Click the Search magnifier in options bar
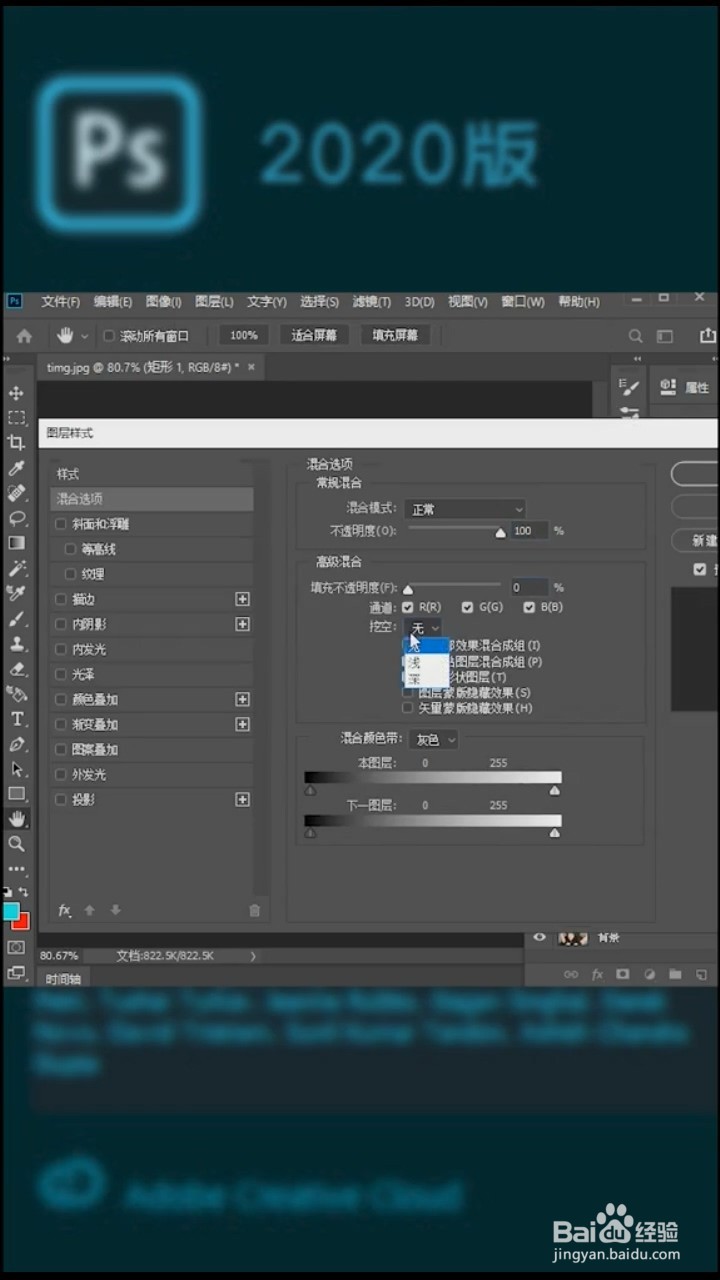This screenshot has width=720, height=1280. pyautogui.click(x=636, y=336)
